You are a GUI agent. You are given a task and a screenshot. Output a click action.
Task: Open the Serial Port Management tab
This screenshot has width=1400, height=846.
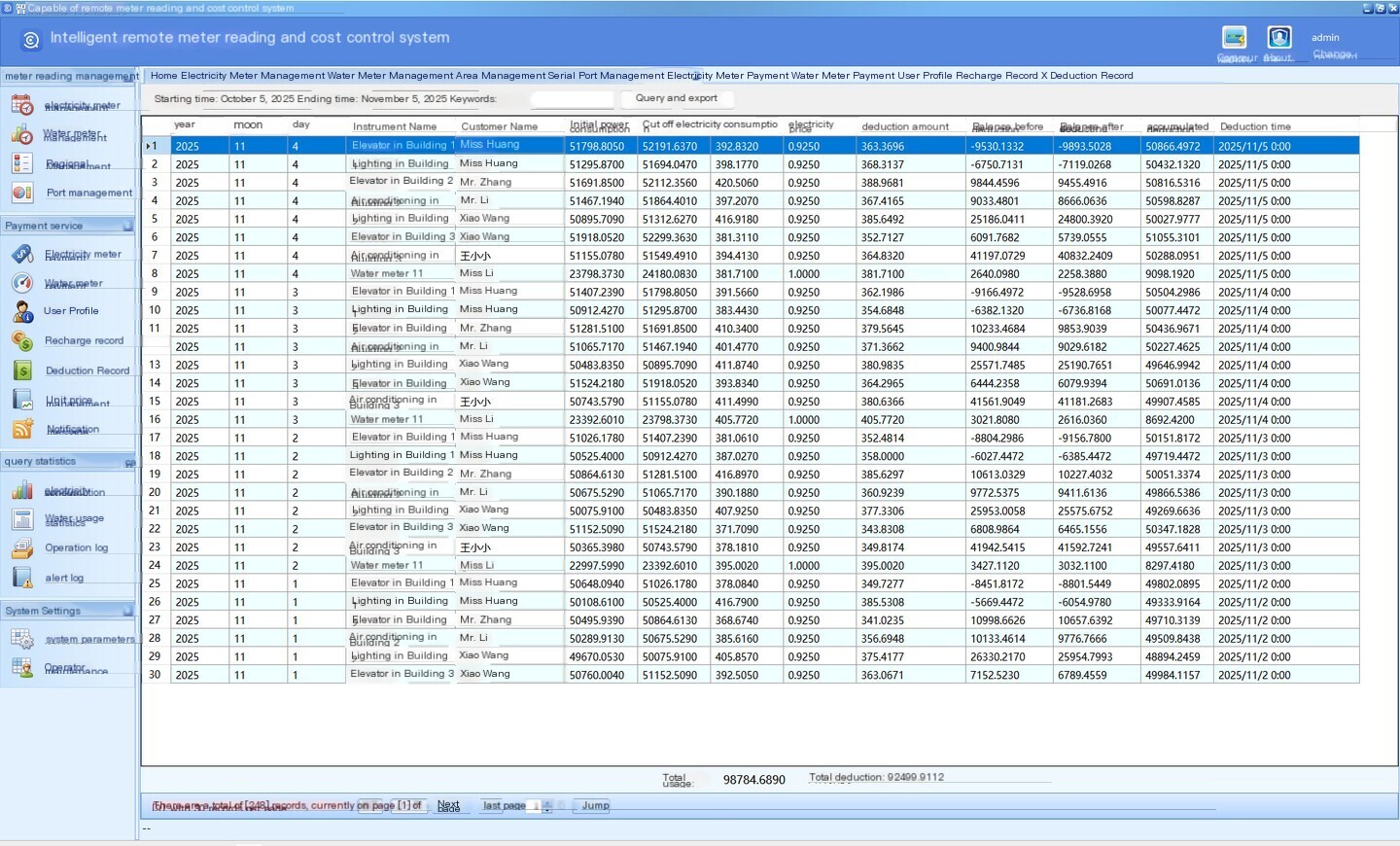click(606, 76)
